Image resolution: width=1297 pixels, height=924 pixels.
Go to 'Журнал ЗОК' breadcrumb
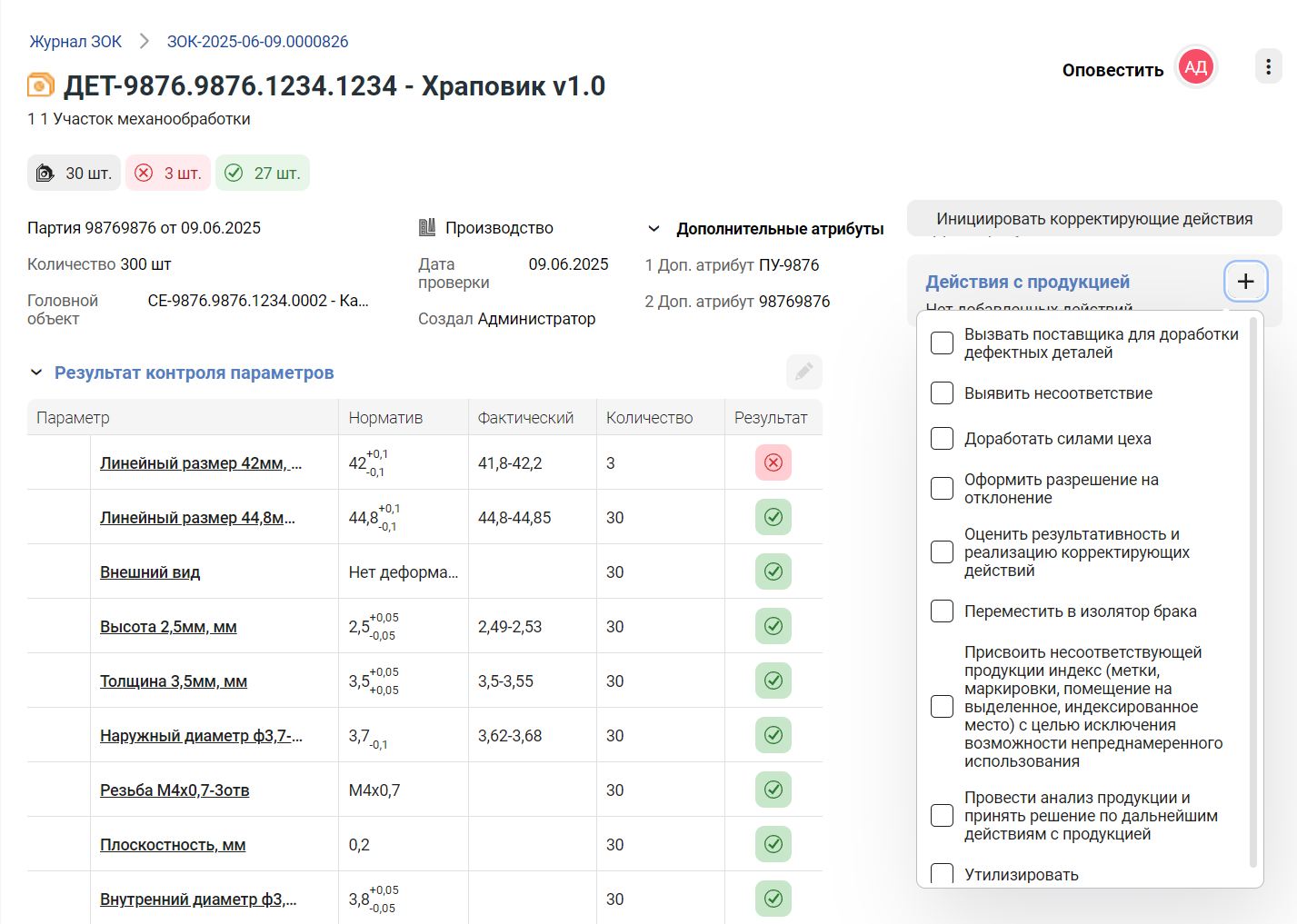pos(75,42)
